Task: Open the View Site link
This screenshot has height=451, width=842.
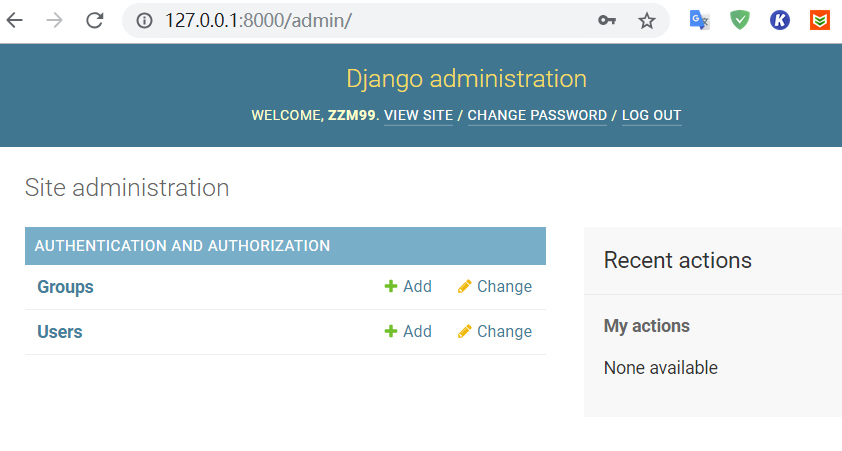Action: (x=418, y=115)
